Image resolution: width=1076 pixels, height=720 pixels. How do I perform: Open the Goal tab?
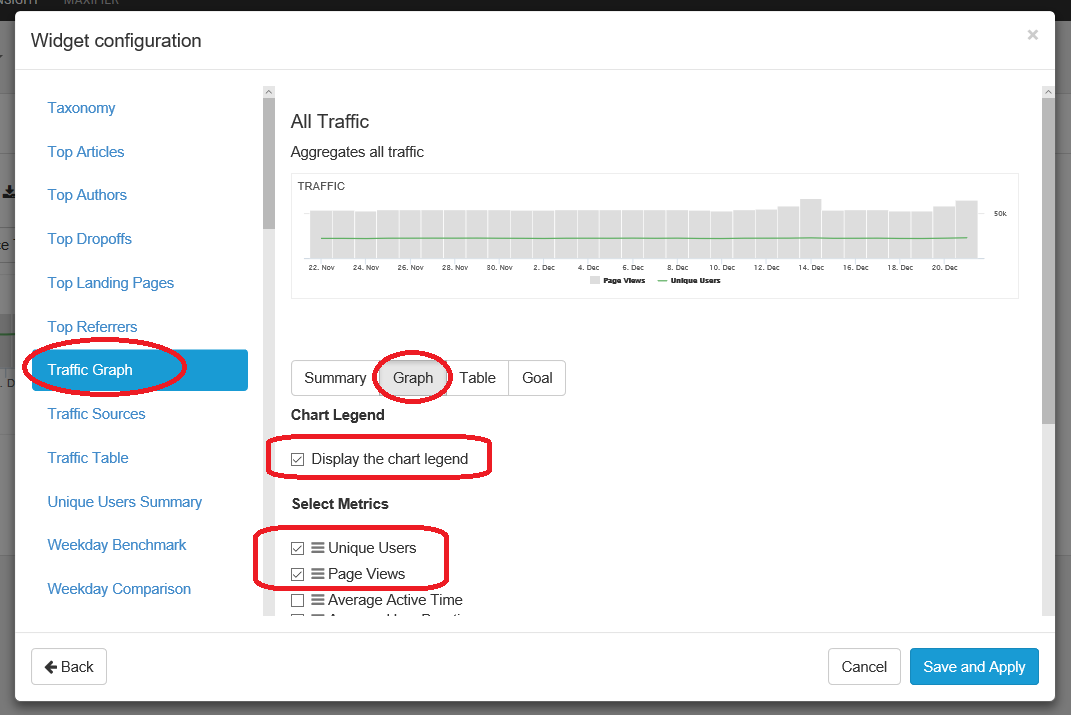pyautogui.click(x=539, y=380)
